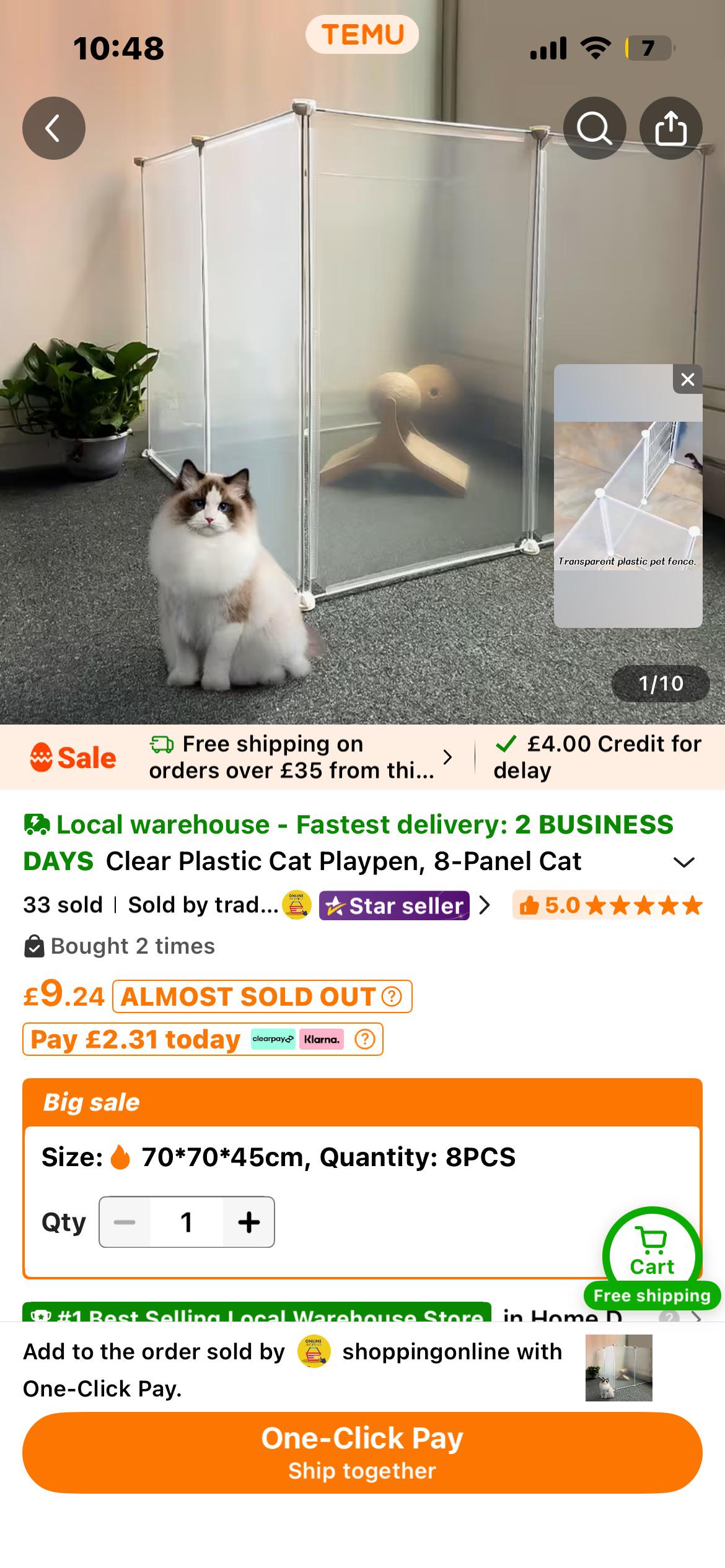Expand the product title chevron
Viewport: 725px width, 1568px height.
coord(683,862)
